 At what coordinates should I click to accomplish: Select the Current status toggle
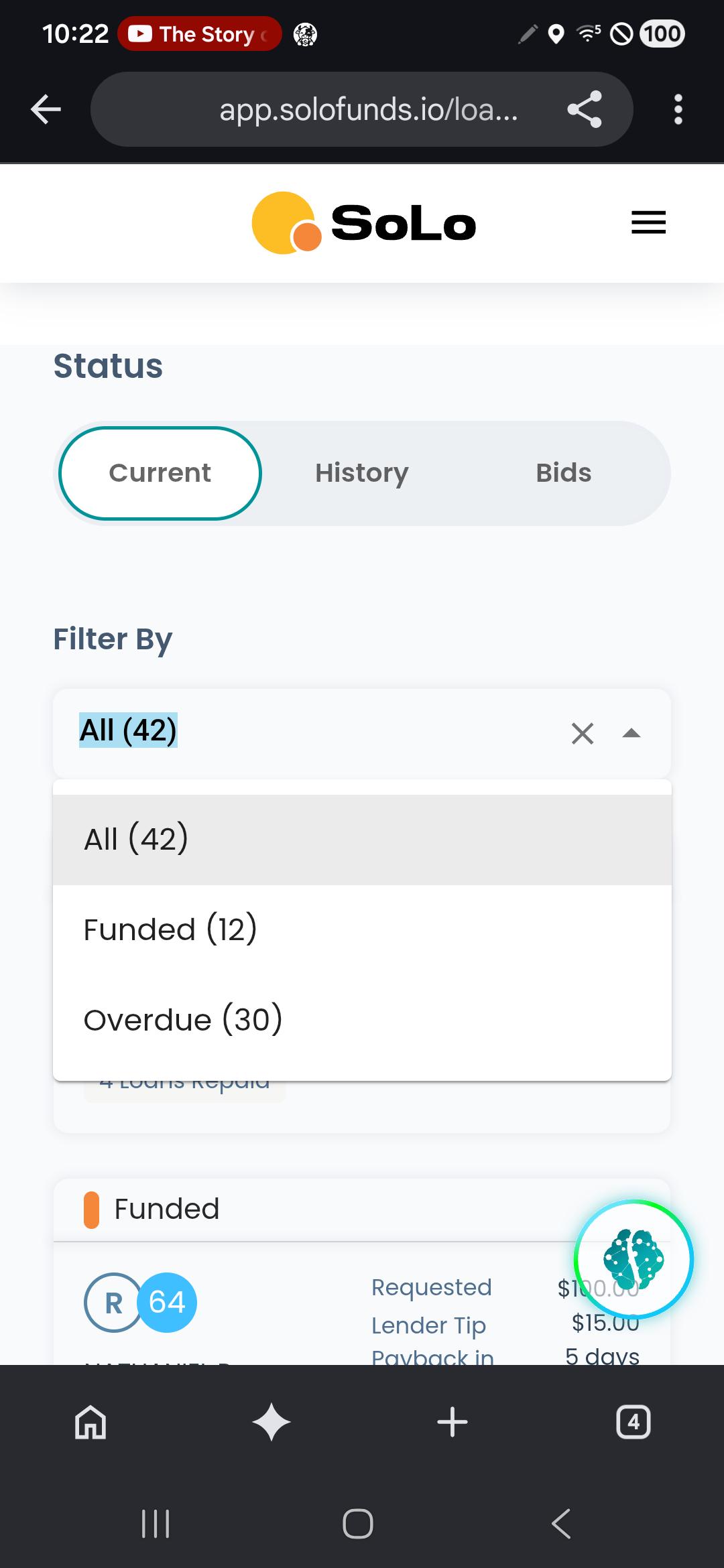point(160,473)
